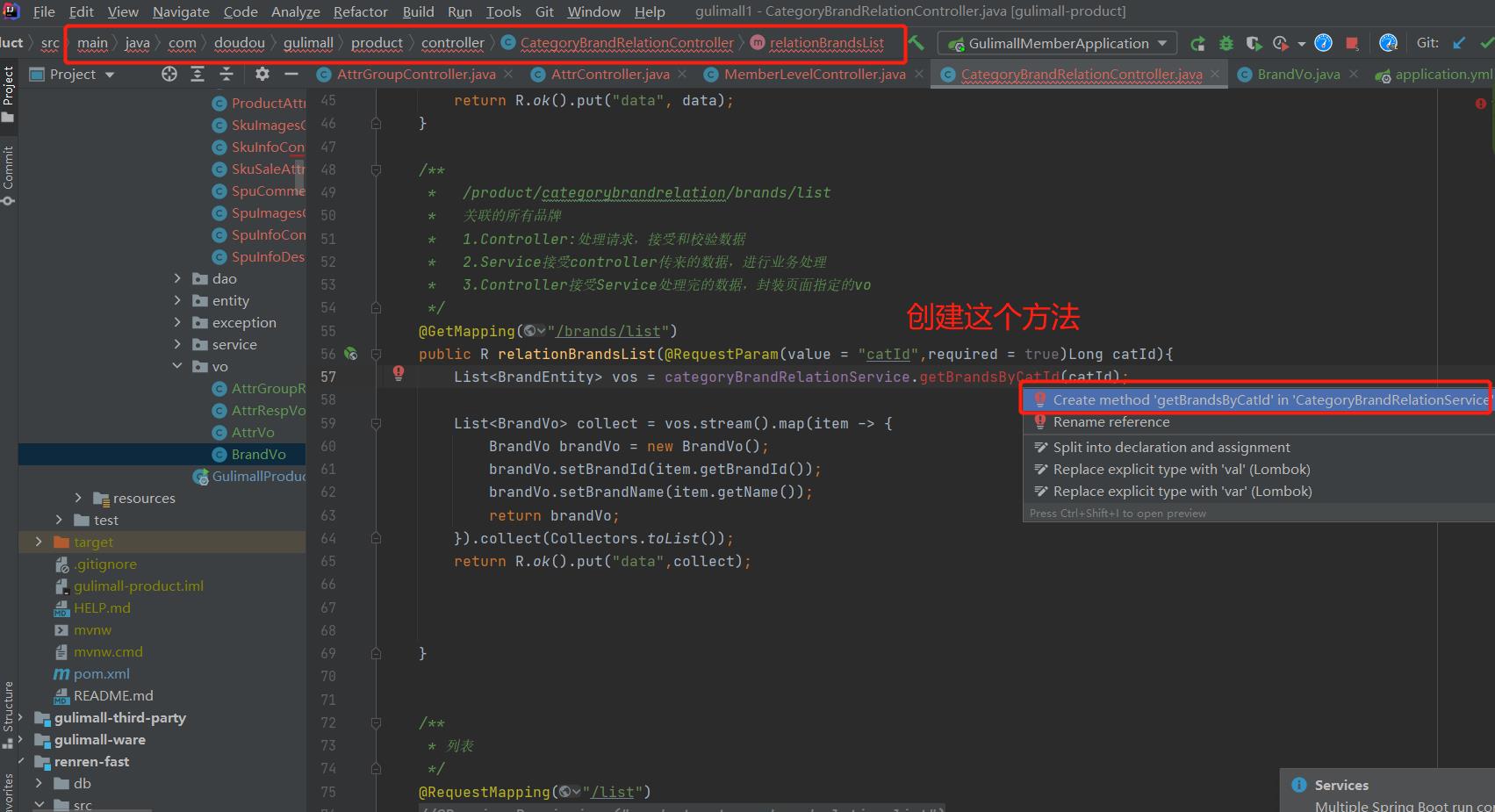Click the product breadcrumb in navigation bar
This screenshot has height=812, width=1495.
(377, 43)
